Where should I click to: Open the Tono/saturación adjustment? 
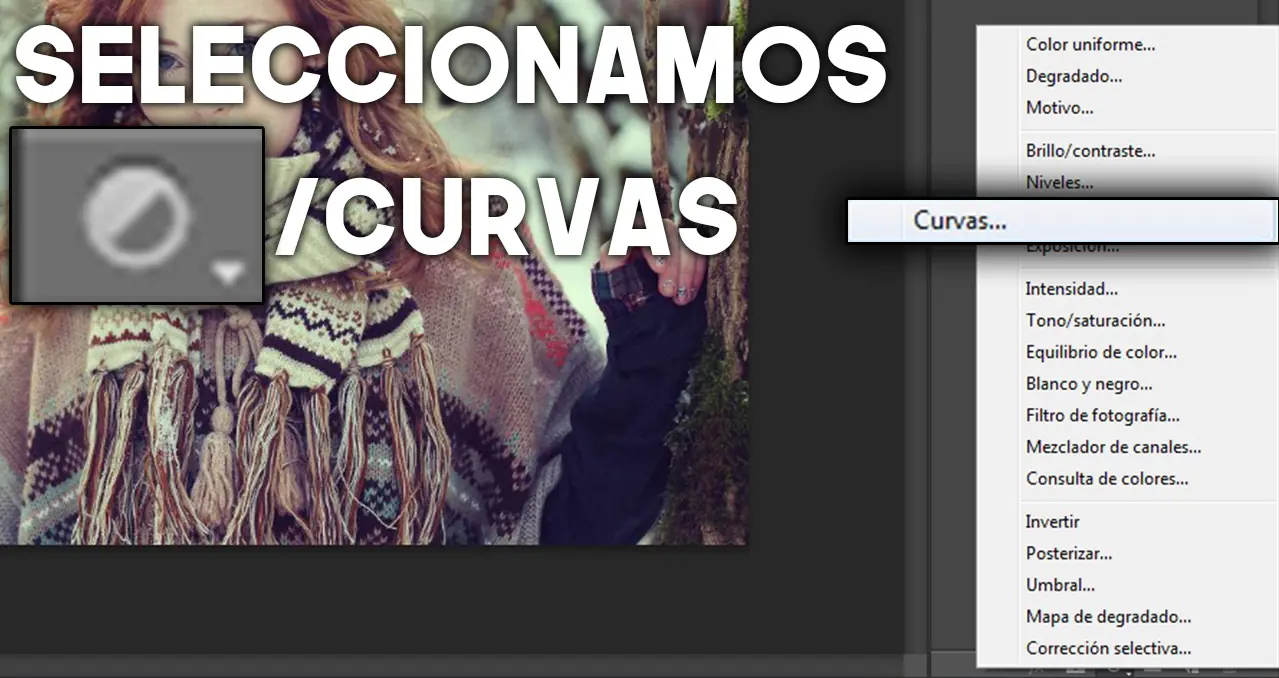1095,321
